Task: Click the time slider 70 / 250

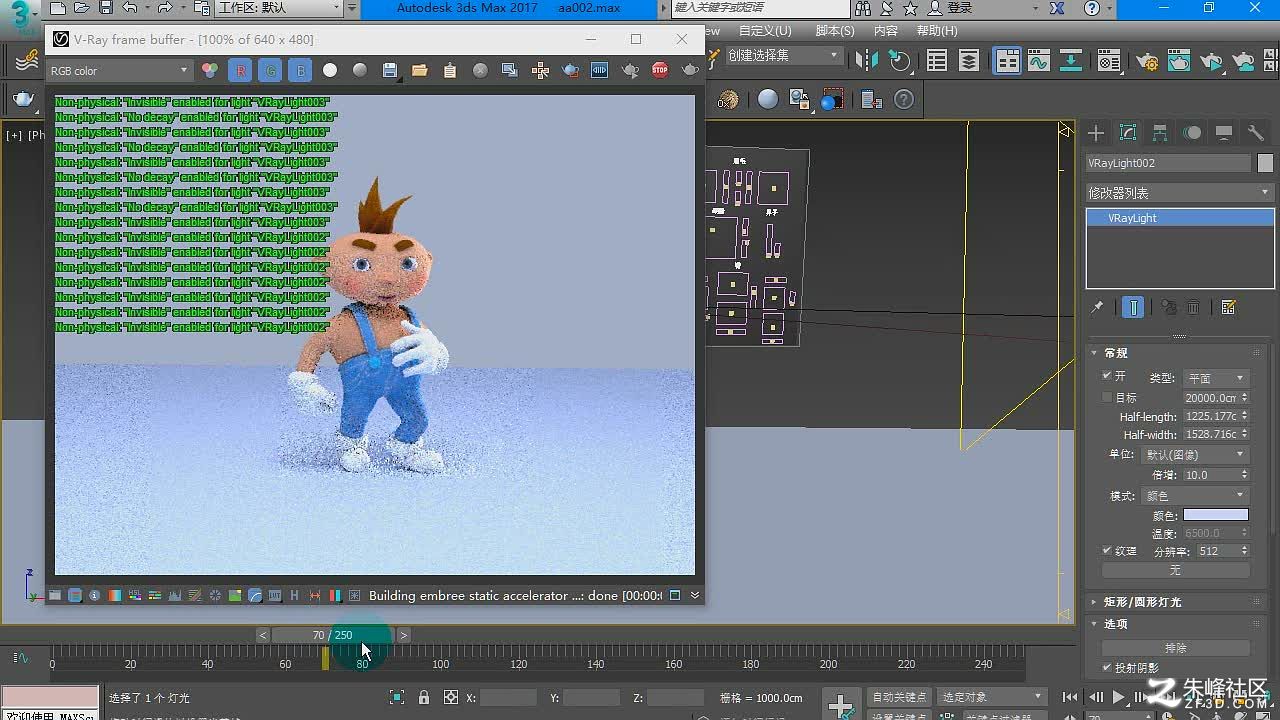Action: click(332, 635)
